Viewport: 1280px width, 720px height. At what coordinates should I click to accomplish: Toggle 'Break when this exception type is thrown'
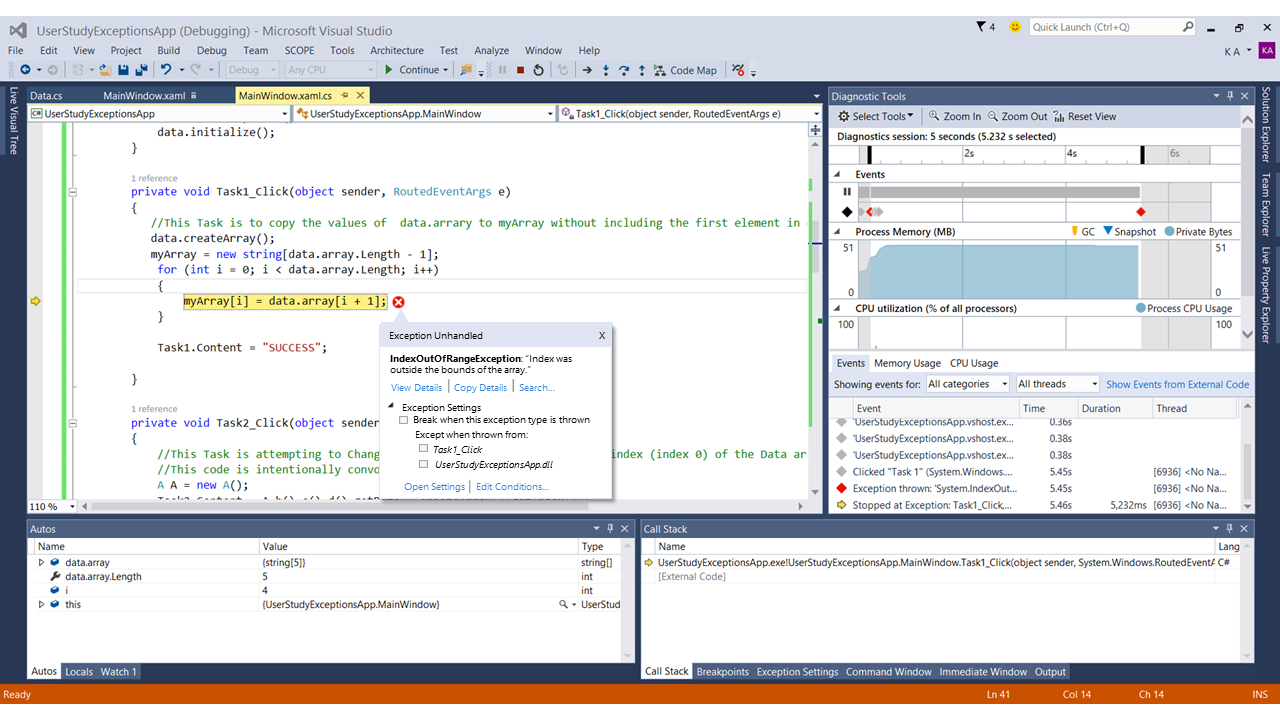[x=404, y=420]
